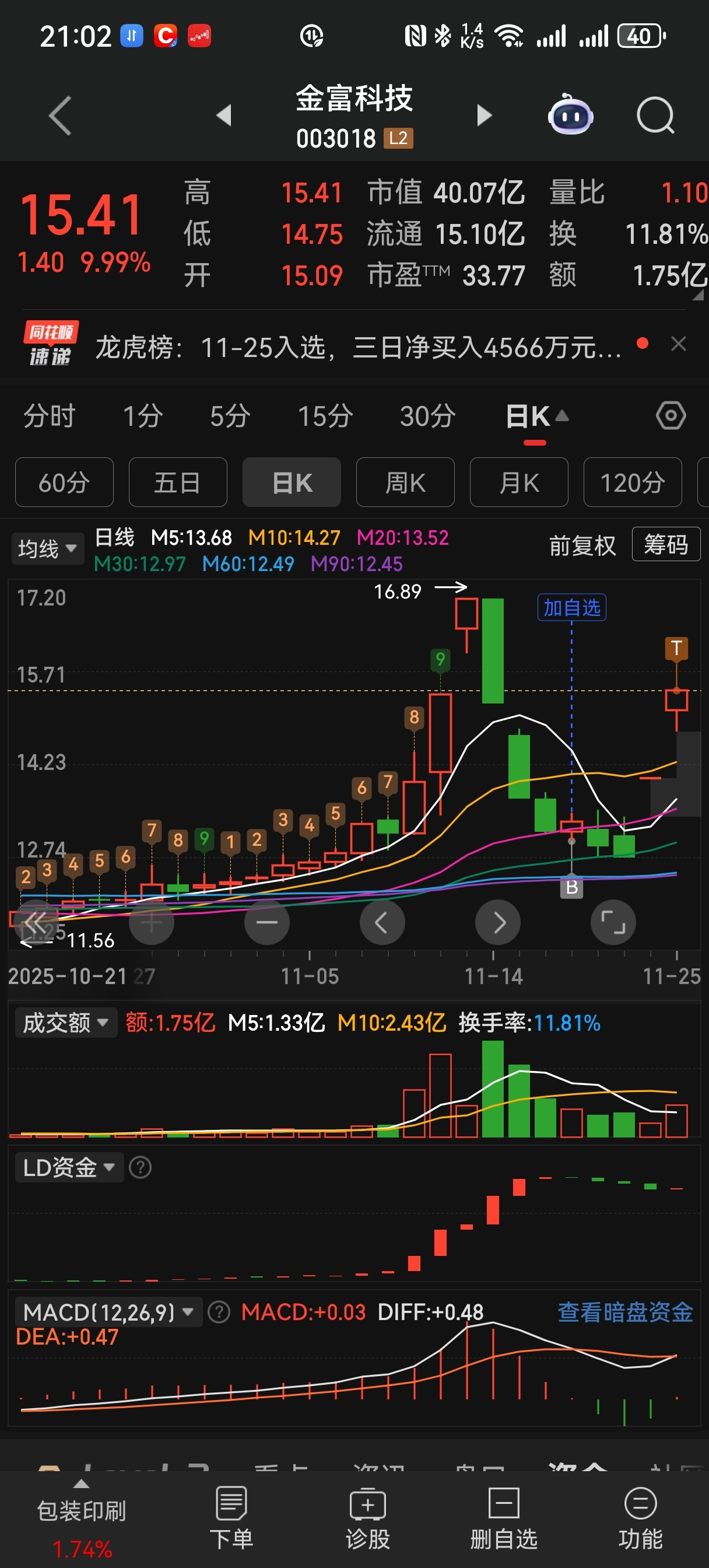Image resolution: width=709 pixels, height=1568 pixels.
Task: Tap the stock name 金富科技
Action: coord(354,98)
